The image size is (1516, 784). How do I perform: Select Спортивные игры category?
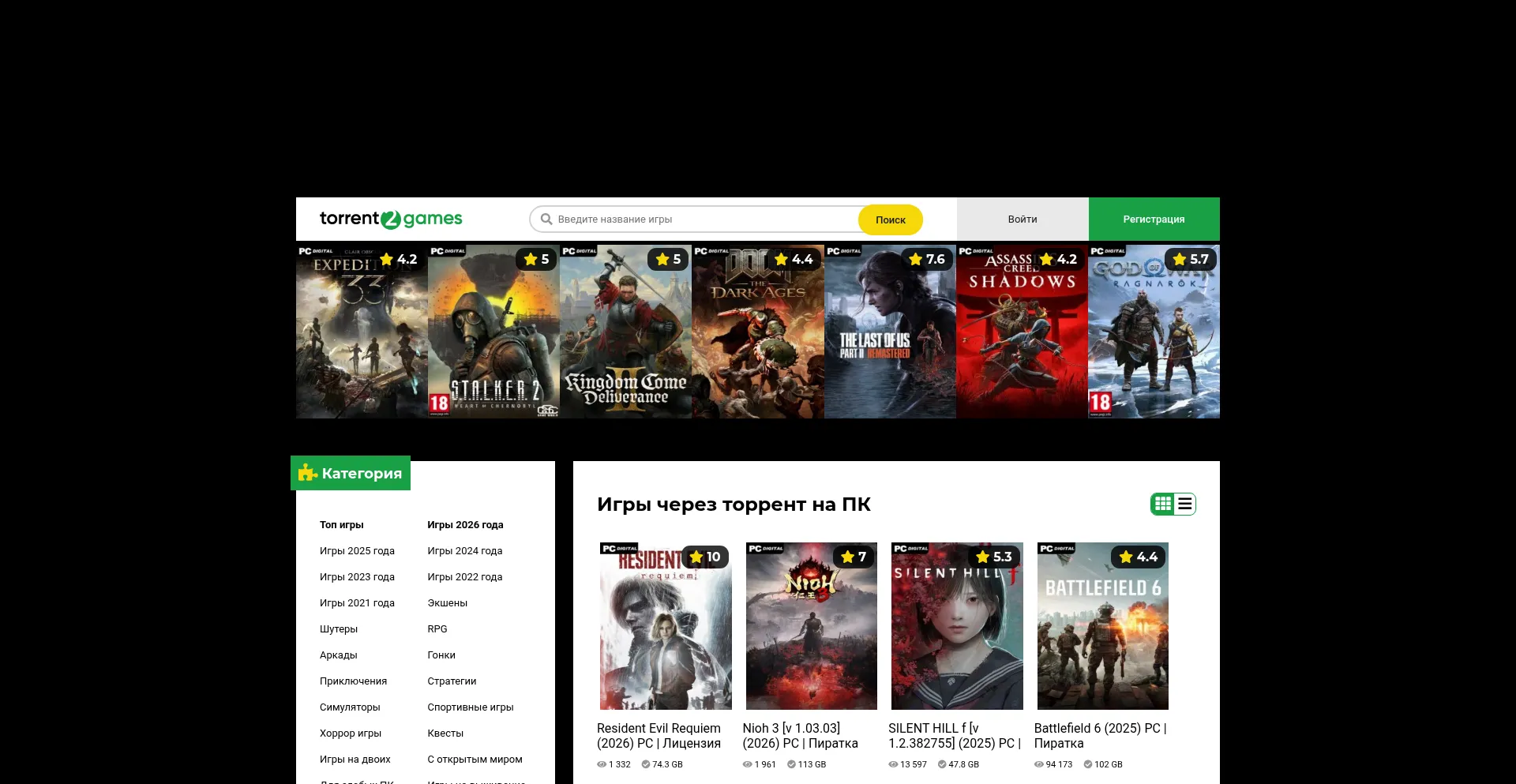pos(471,707)
